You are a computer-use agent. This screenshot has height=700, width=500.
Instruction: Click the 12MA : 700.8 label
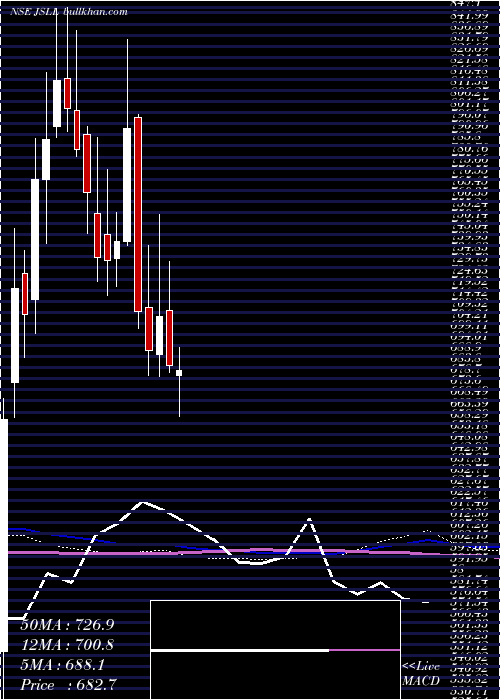click(x=67, y=645)
